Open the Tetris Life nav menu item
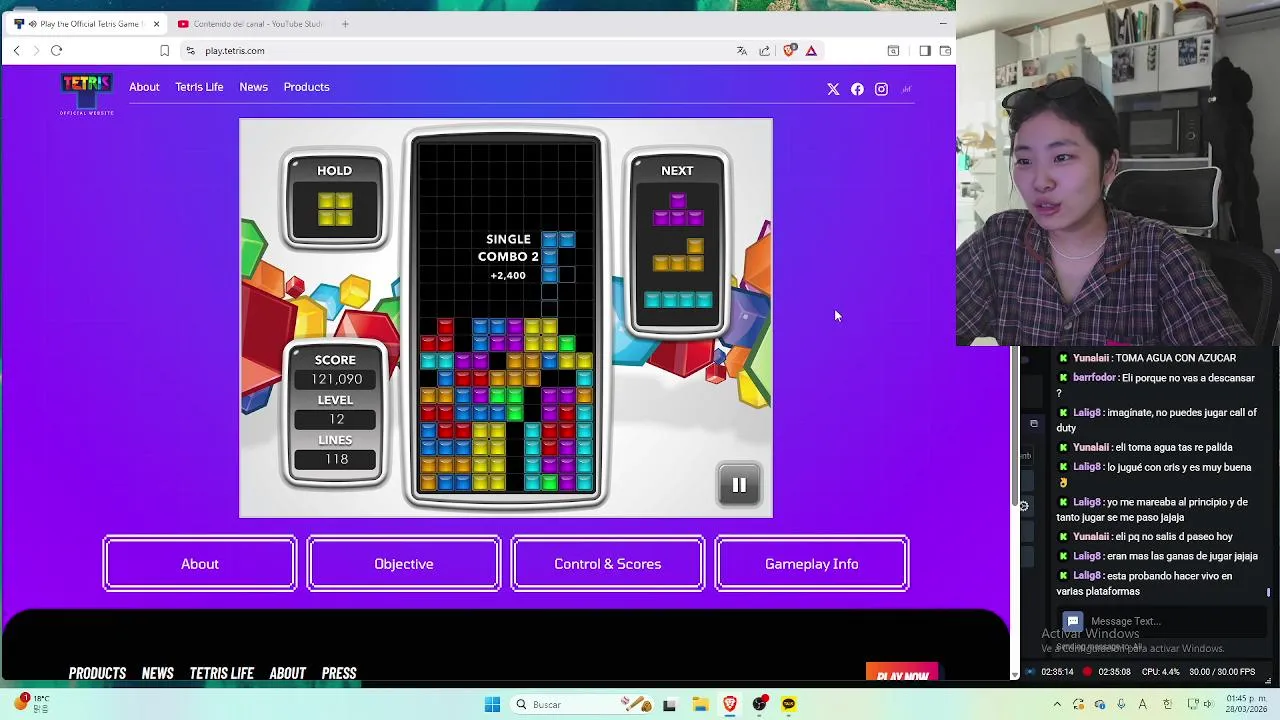 (199, 87)
